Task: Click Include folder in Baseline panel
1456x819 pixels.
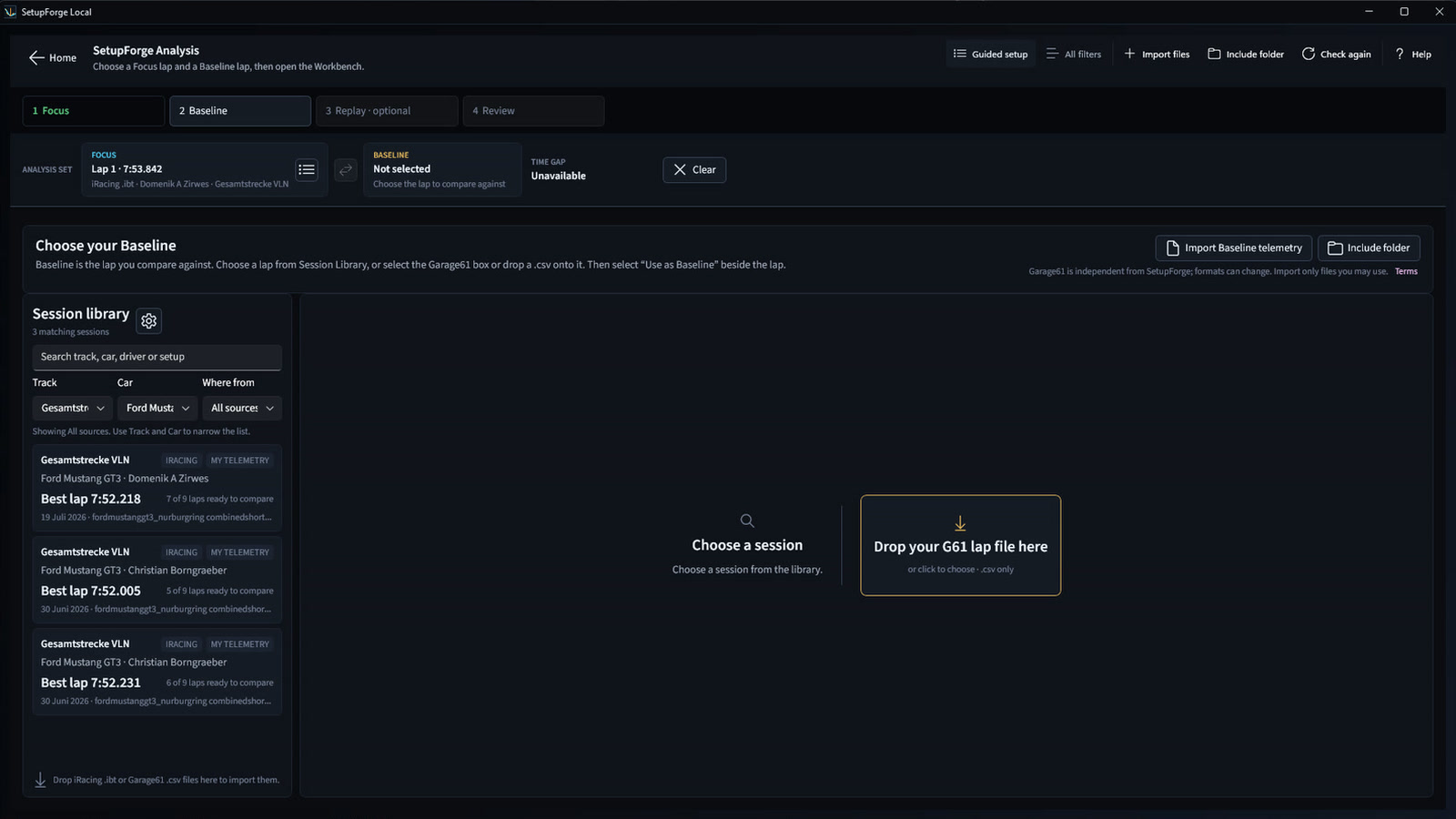Action: (x=1369, y=248)
